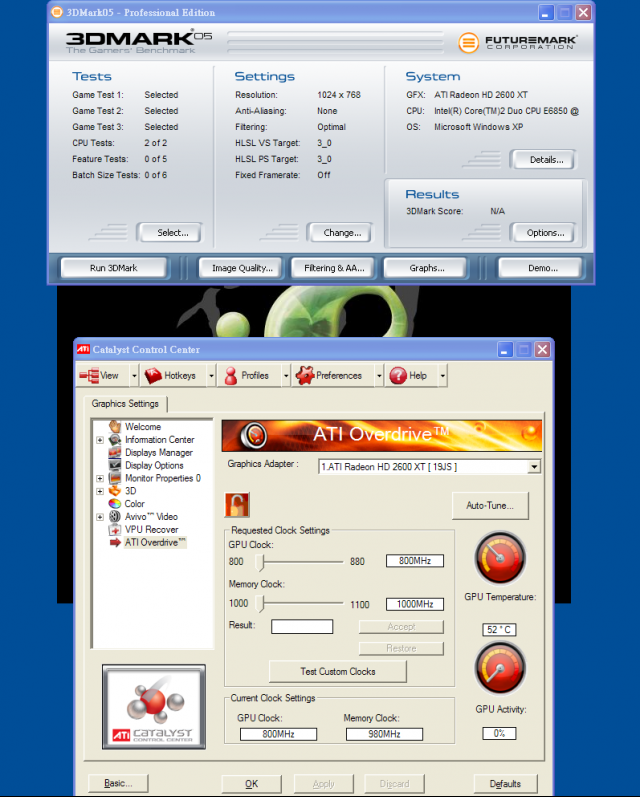This screenshot has height=797, width=640.
Task: Select Welcome in the settings tree
Action: 143,426
